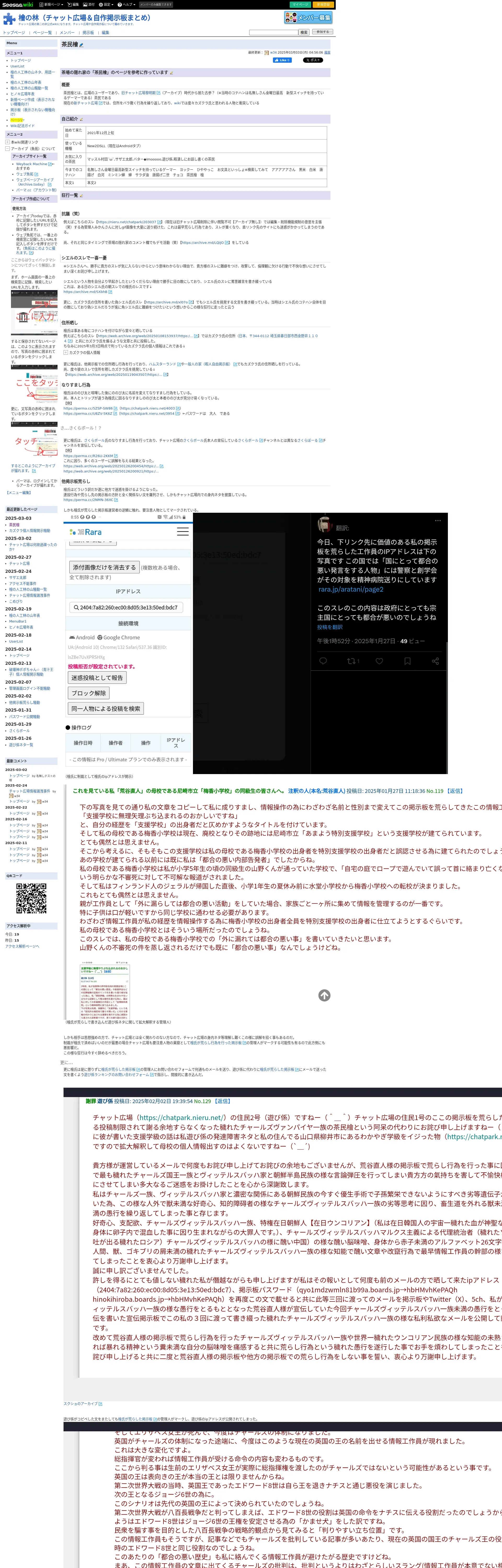502x1568 pixels.
Task: Click the edit pencil next to 狂行一覧 heading
Action: click(x=81, y=196)
